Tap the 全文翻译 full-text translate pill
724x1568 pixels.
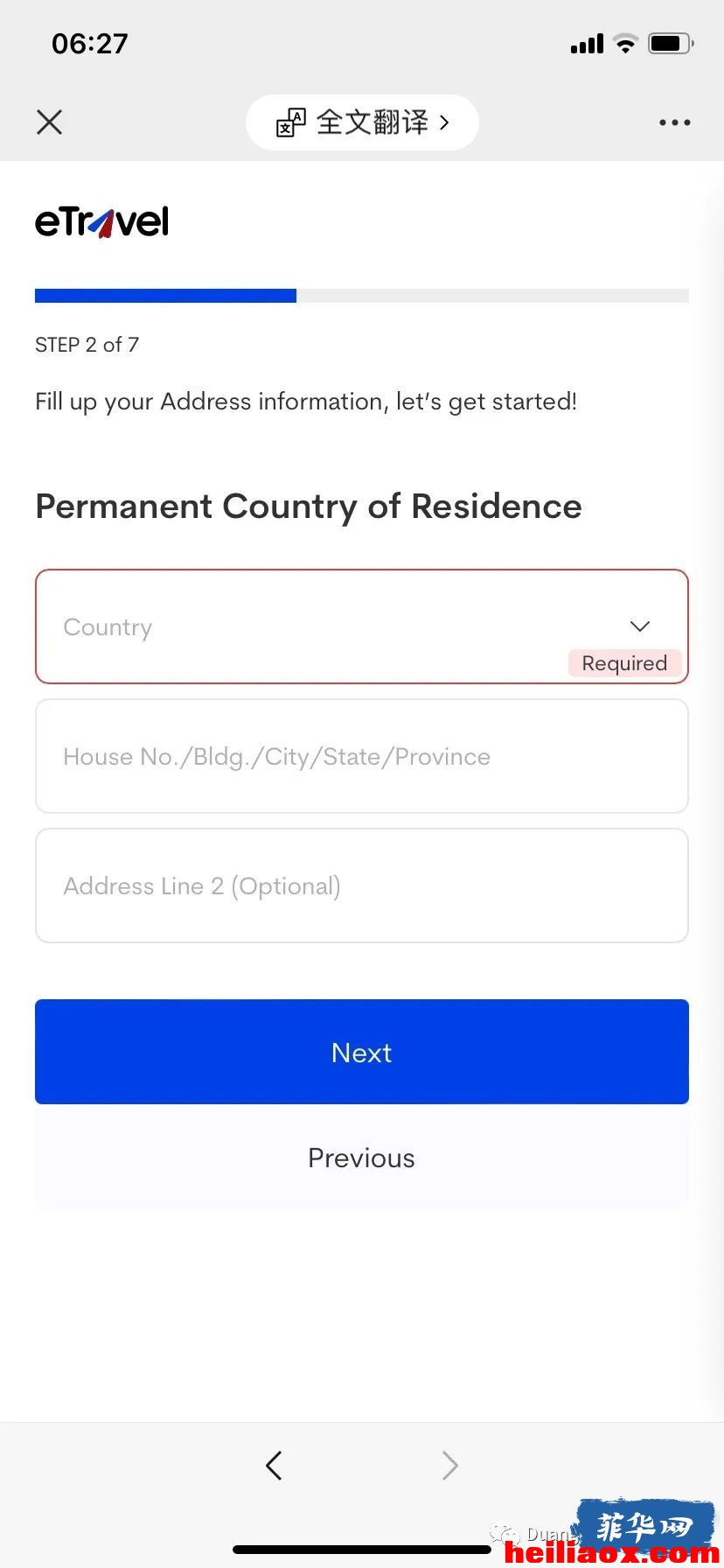tap(362, 122)
